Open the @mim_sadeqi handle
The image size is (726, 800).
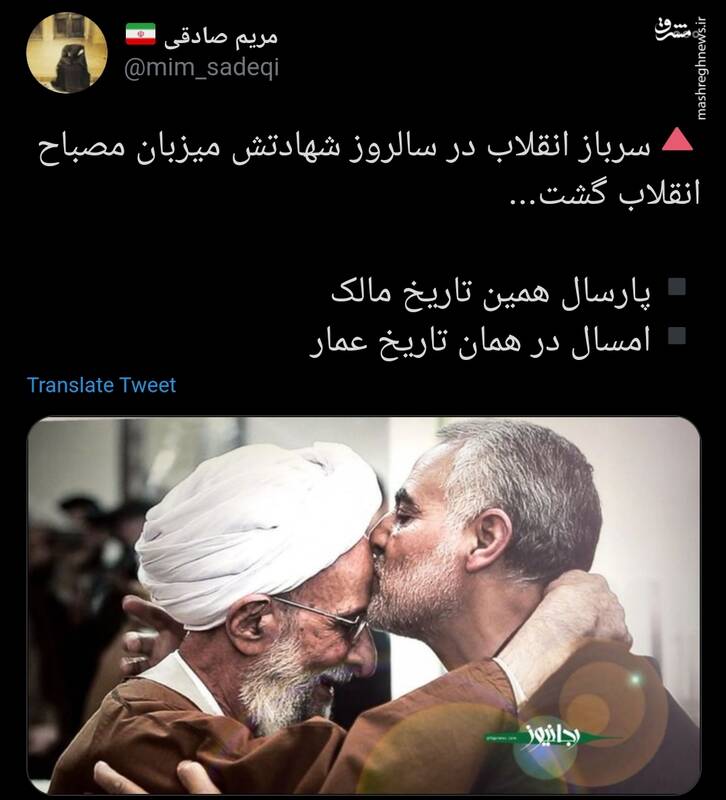point(202,68)
